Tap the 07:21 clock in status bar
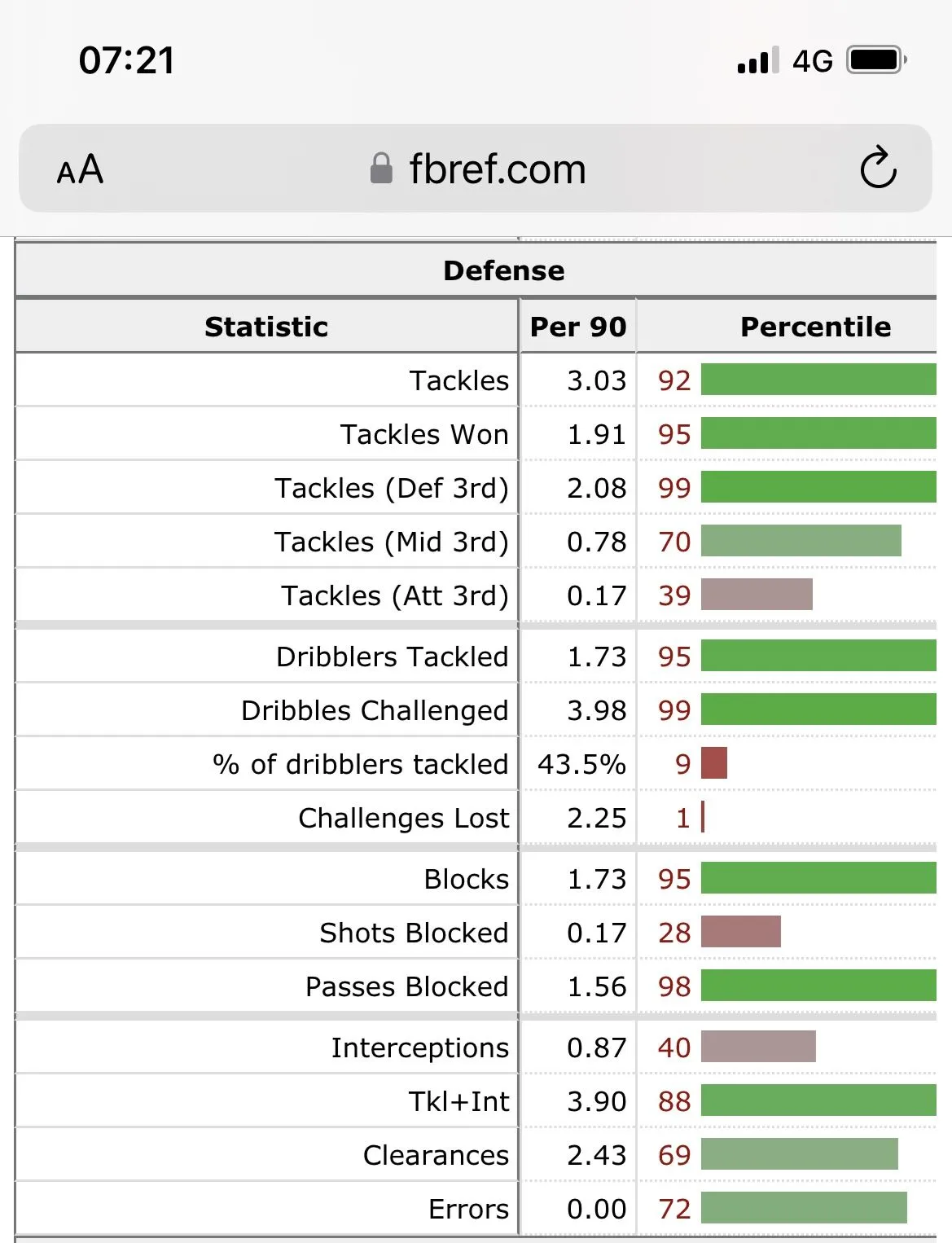The height and width of the screenshot is (1243, 952). [x=126, y=60]
